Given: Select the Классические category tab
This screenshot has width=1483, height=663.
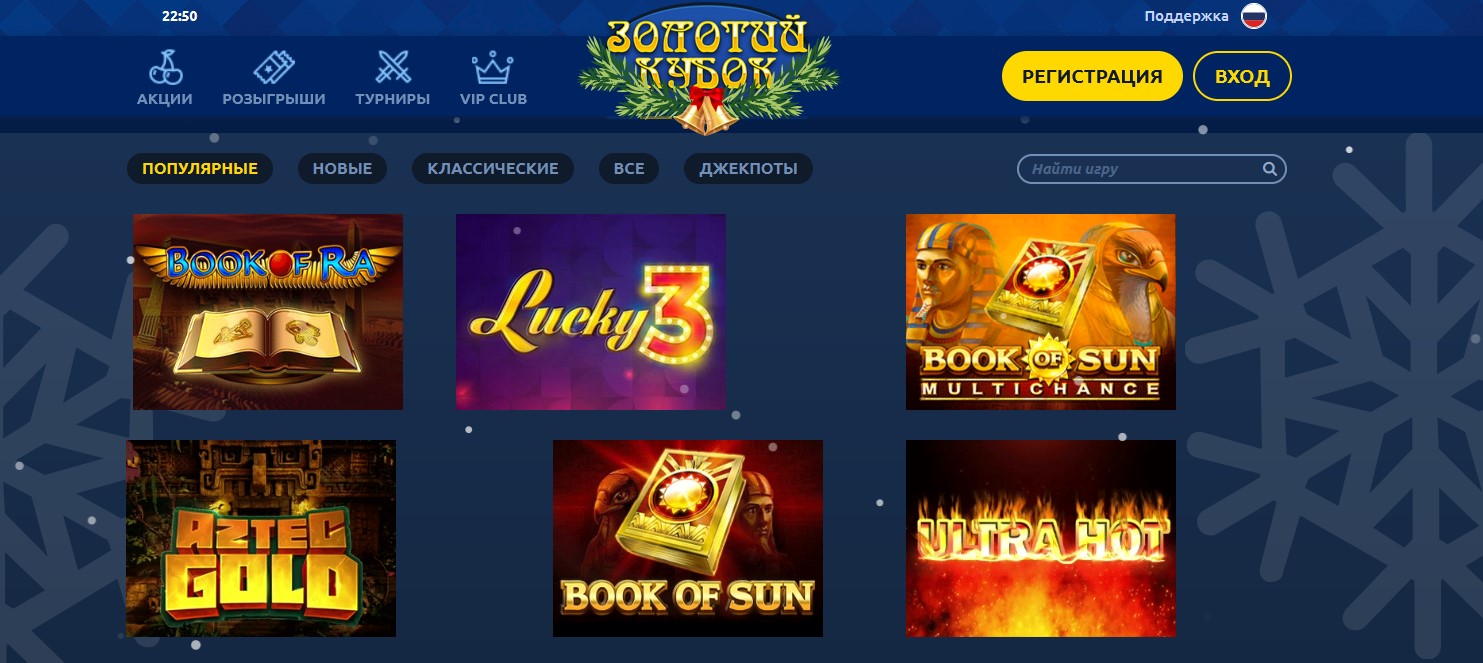Looking at the screenshot, I should click(493, 169).
